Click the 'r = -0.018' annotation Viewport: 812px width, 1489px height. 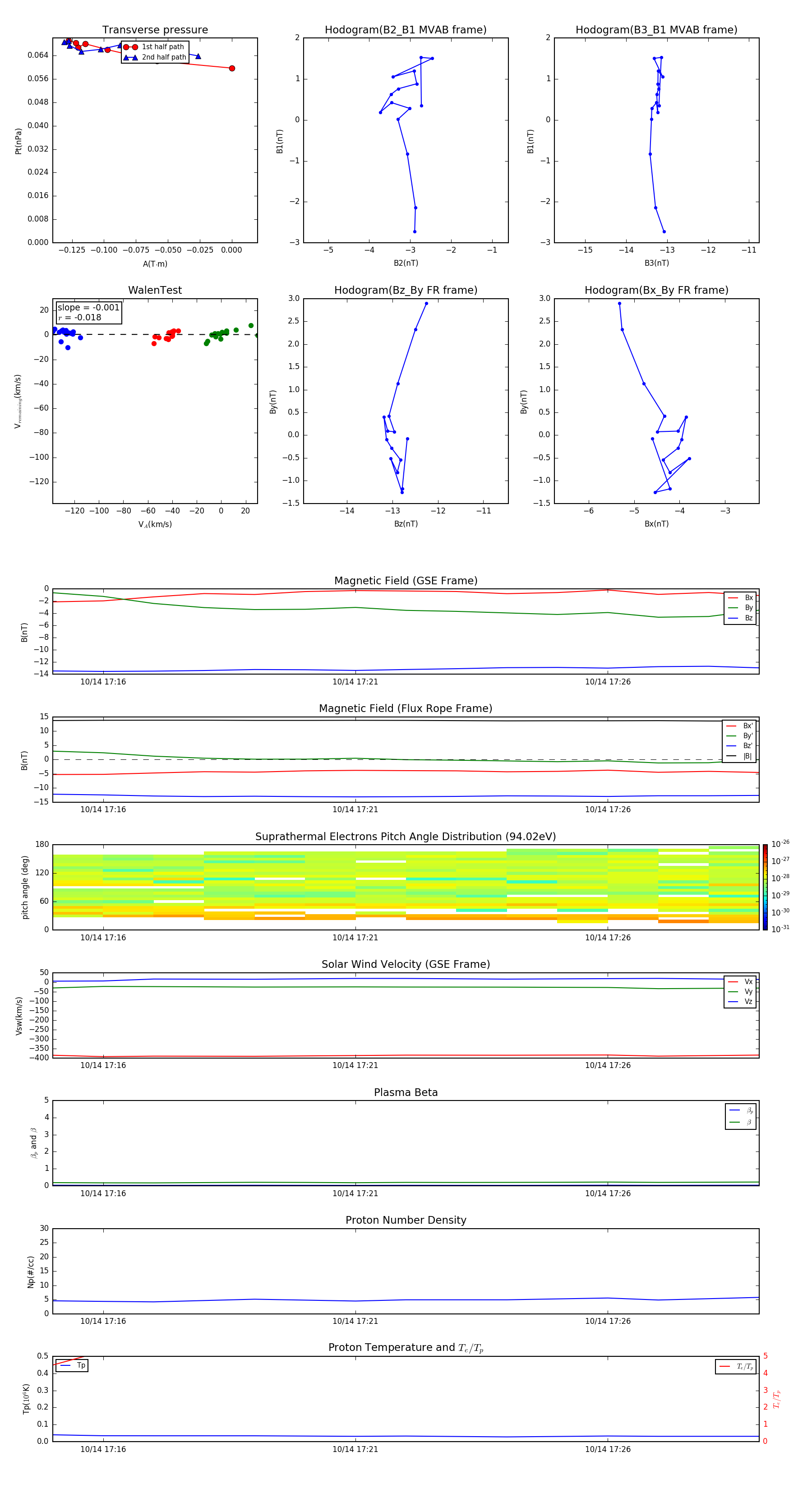(80, 317)
